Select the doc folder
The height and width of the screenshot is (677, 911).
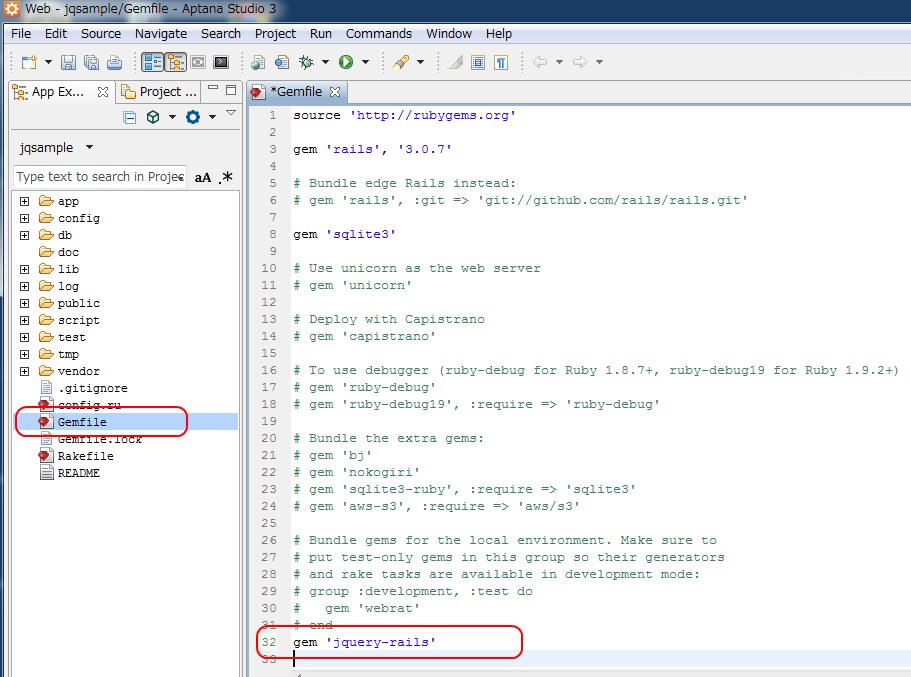(x=68, y=252)
